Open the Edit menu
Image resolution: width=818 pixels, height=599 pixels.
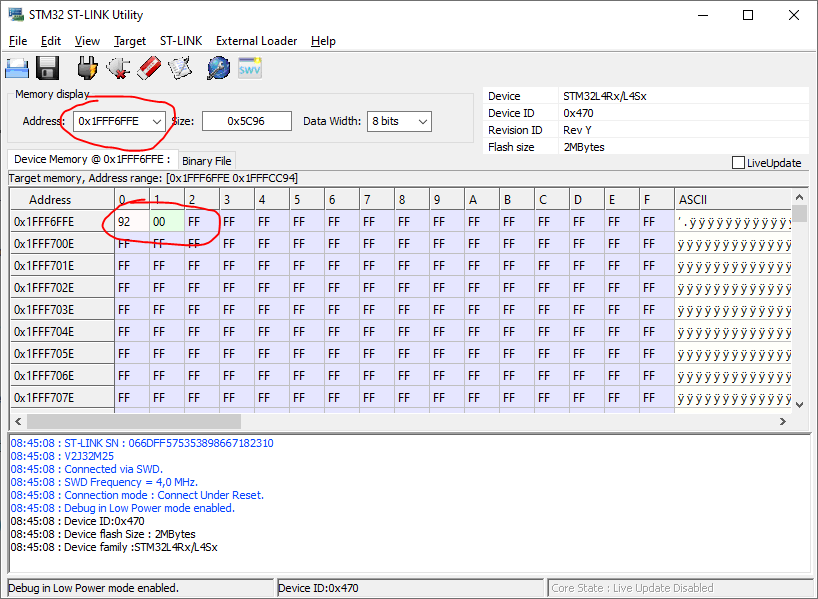click(51, 41)
